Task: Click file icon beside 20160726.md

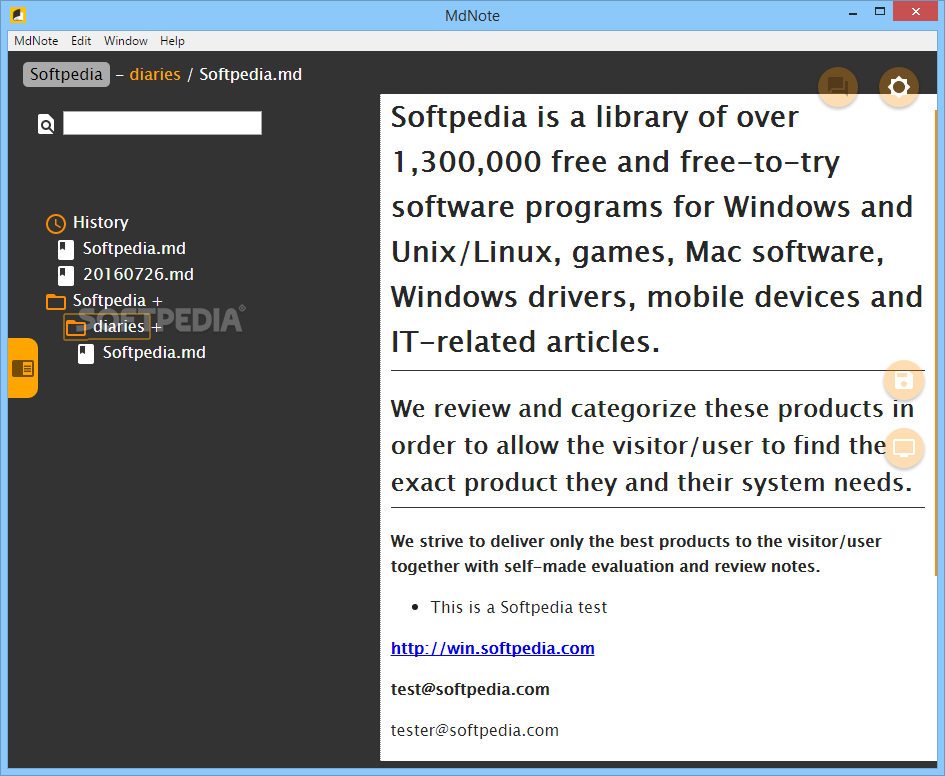Action: tap(66, 275)
